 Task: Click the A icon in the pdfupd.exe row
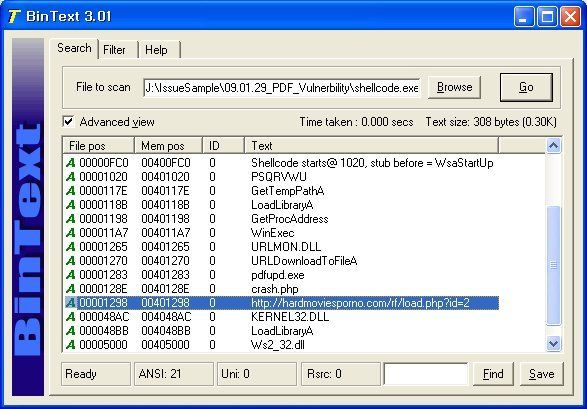pos(70,275)
